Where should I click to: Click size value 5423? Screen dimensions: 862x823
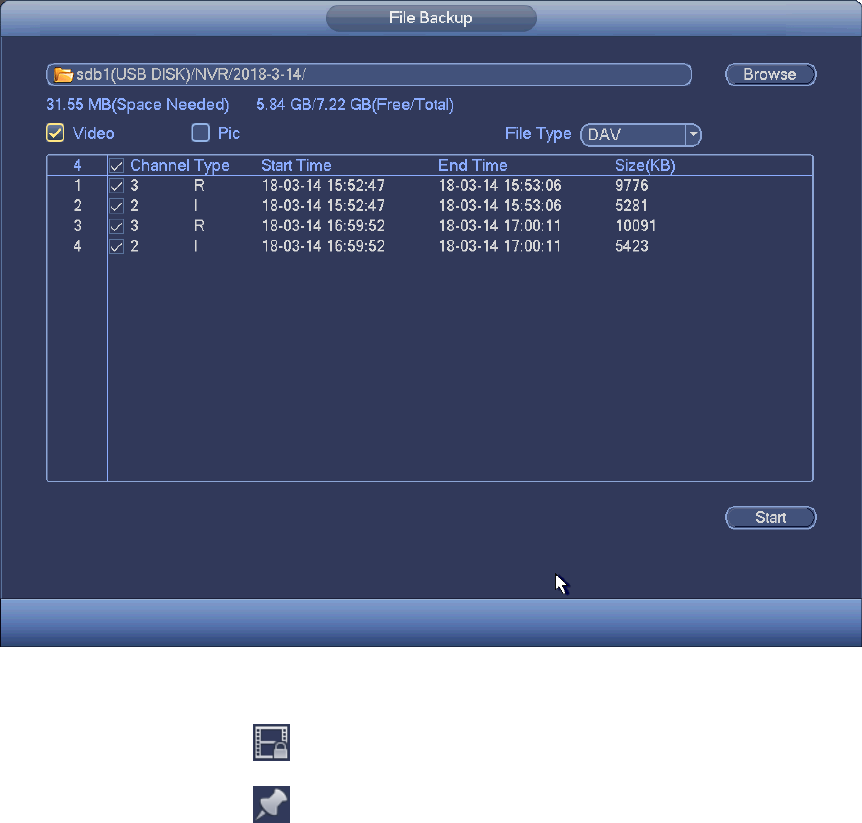[x=632, y=246]
